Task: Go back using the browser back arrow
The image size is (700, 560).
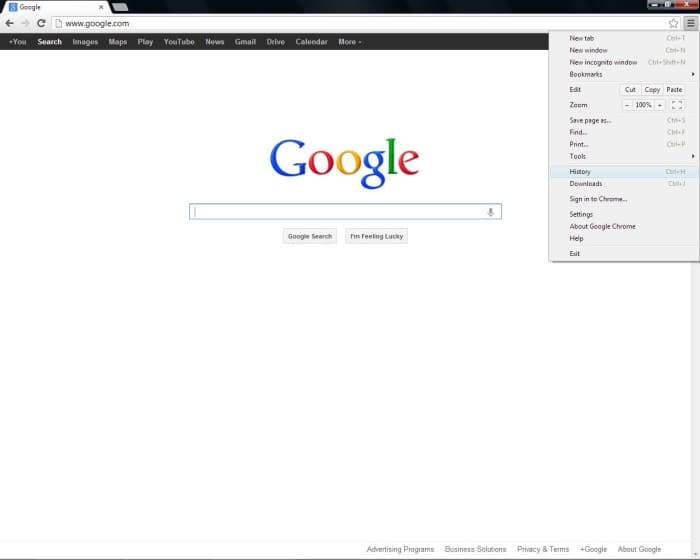Action: coord(9,23)
